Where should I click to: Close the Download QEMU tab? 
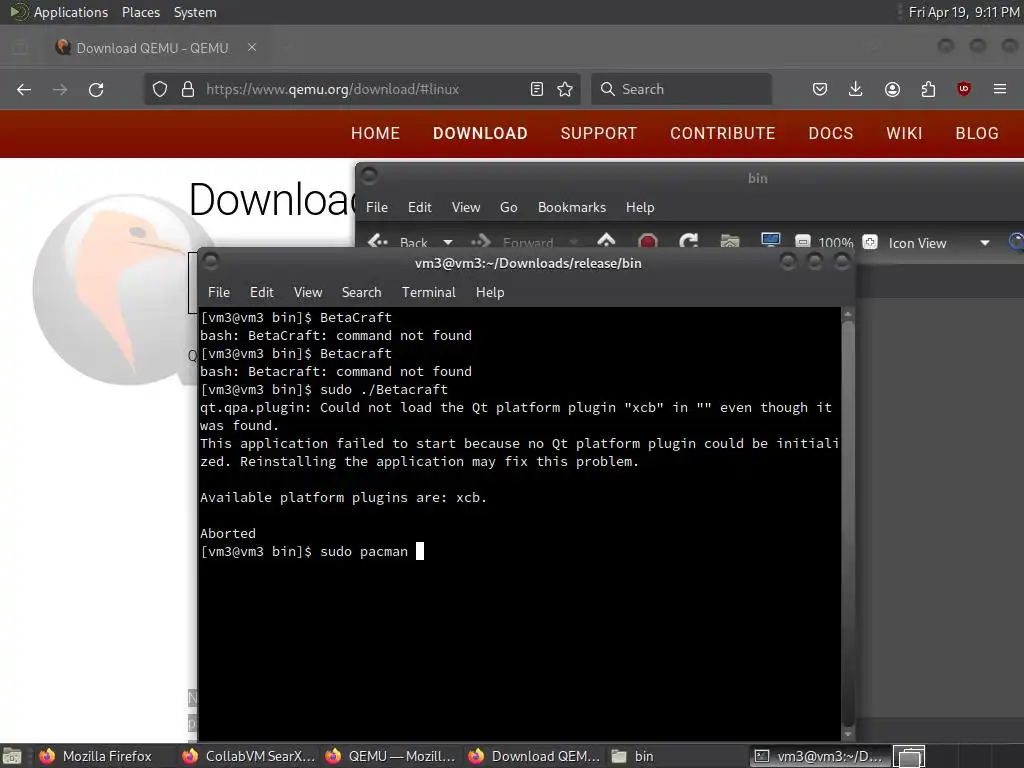point(252,48)
